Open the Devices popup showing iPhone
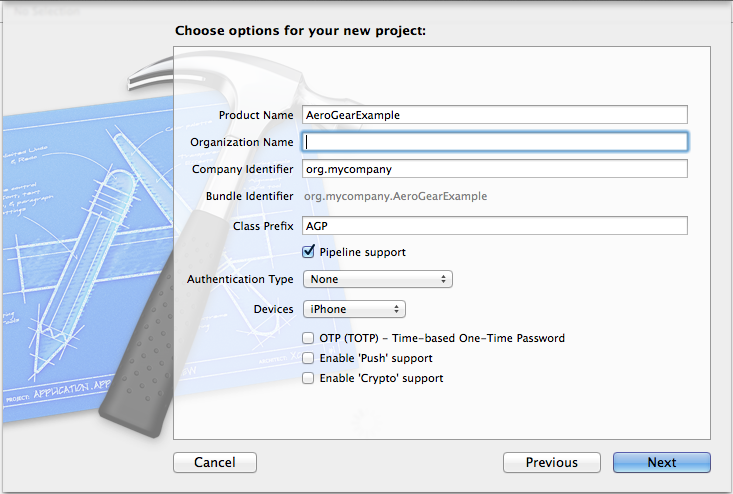733x494 pixels. (x=354, y=309)
